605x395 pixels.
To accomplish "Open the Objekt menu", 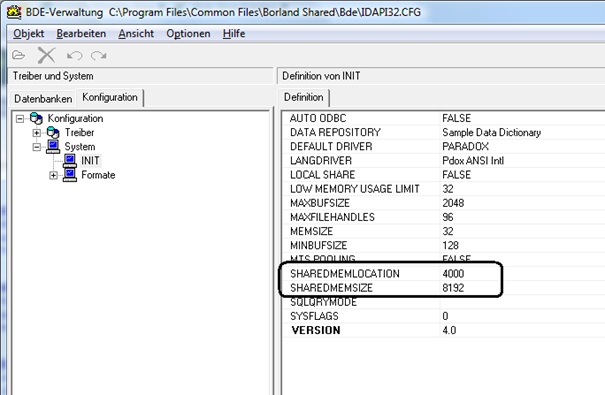I will click(x=29, y=34).
